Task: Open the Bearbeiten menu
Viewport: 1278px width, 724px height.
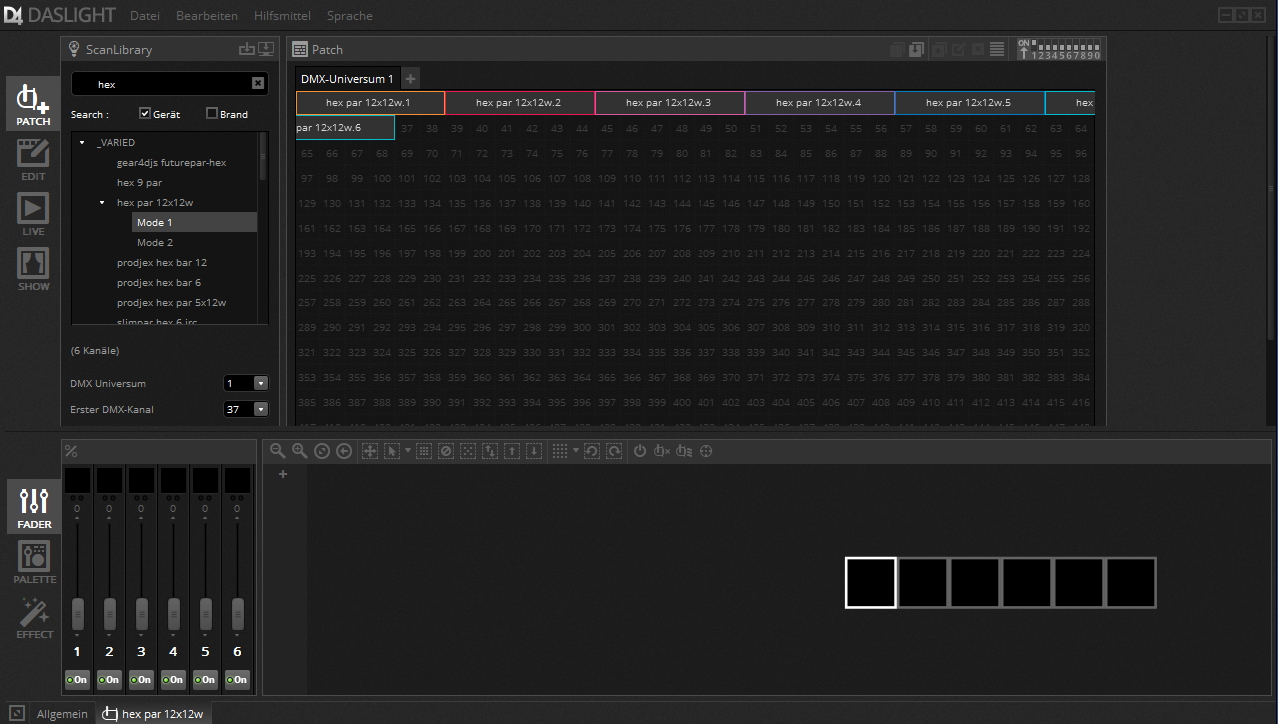Action: point(206,15)
